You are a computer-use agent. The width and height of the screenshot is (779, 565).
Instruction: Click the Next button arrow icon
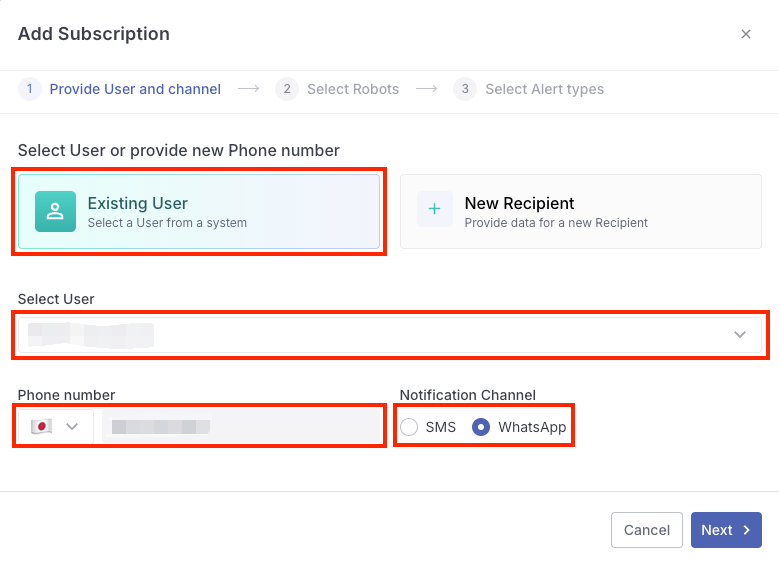click(746, 530)
